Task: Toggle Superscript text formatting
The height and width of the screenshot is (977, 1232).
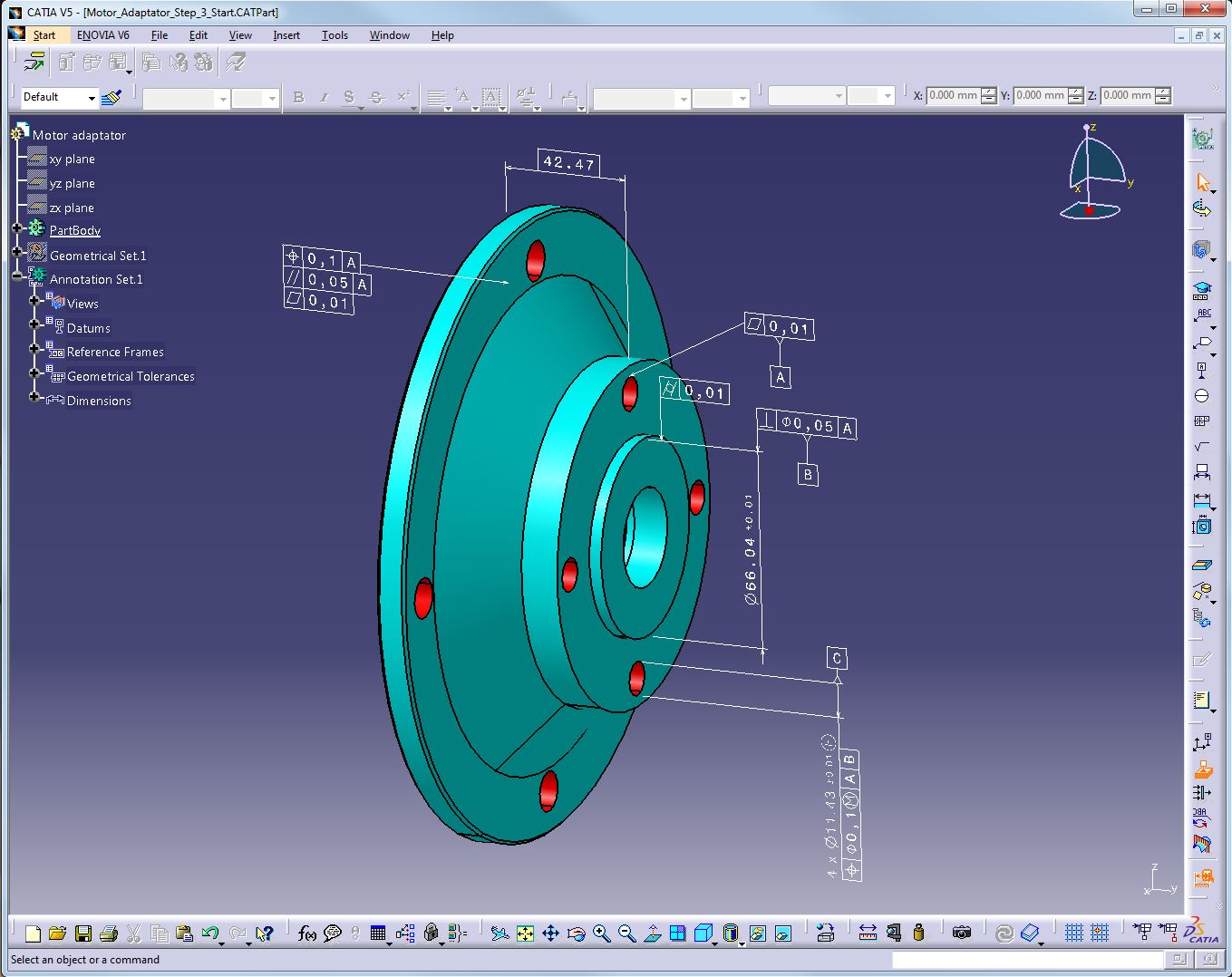Action: tap(403, 97)
